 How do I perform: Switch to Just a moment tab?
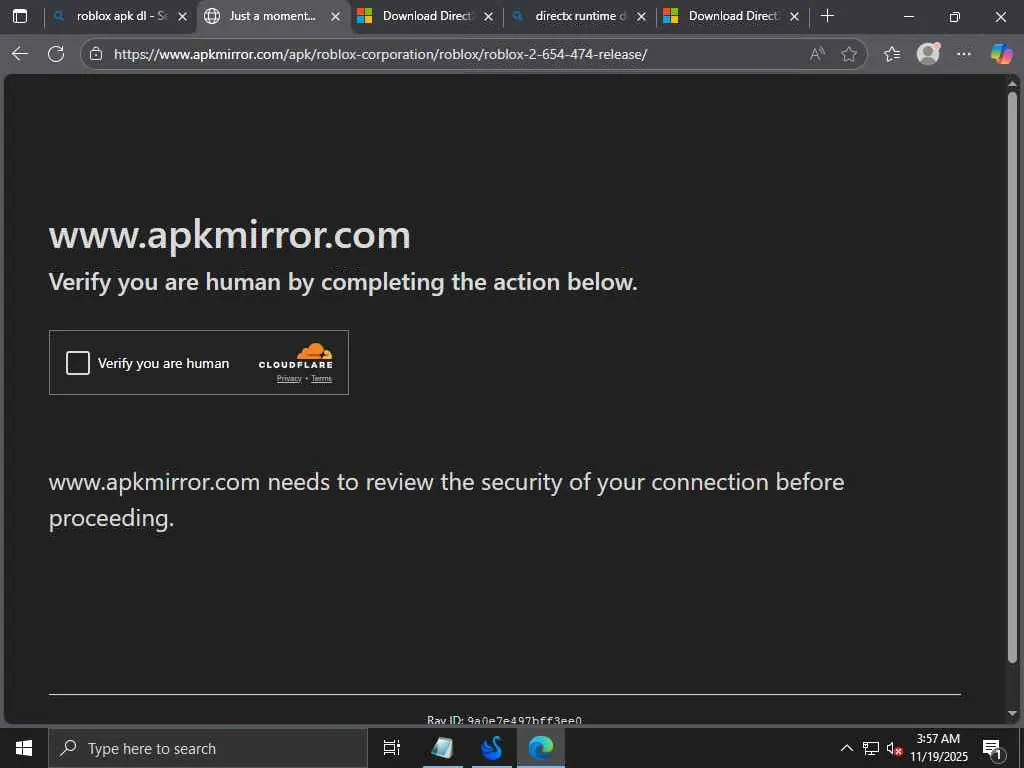(272, 16)
